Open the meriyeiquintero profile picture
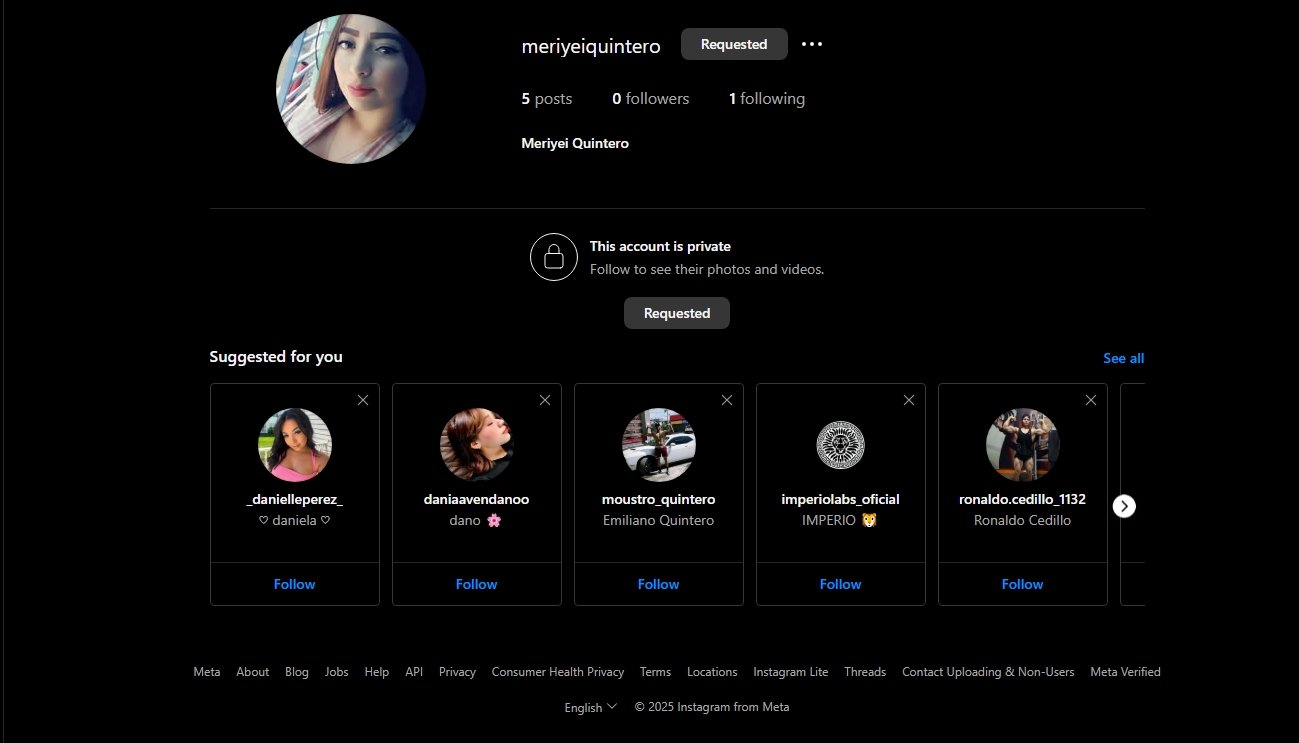Viewport: 1299px width, 743px height. 350,89
